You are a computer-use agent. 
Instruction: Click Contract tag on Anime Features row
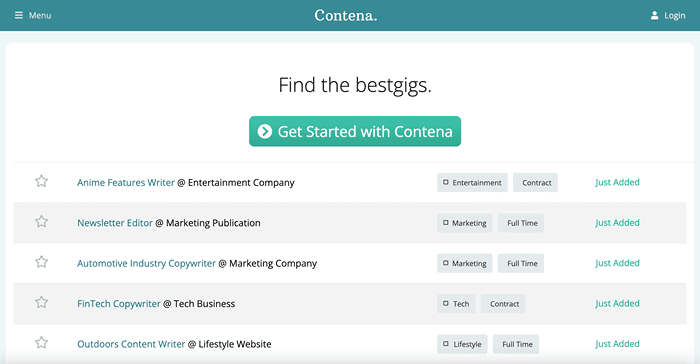coord(535,183)
